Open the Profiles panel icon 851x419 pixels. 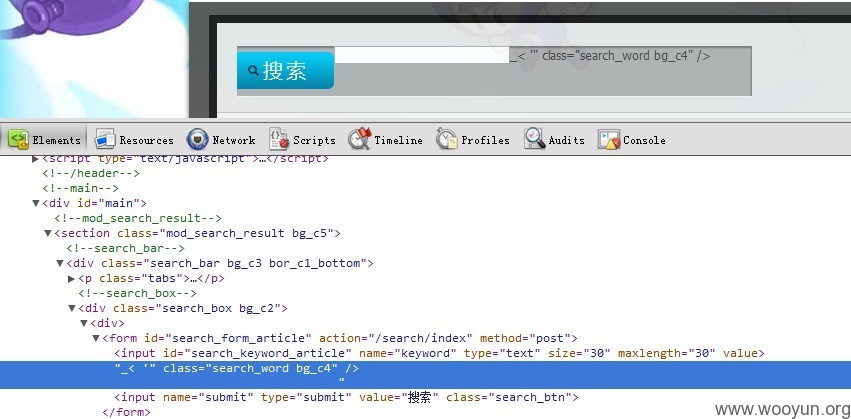[446, 139]
